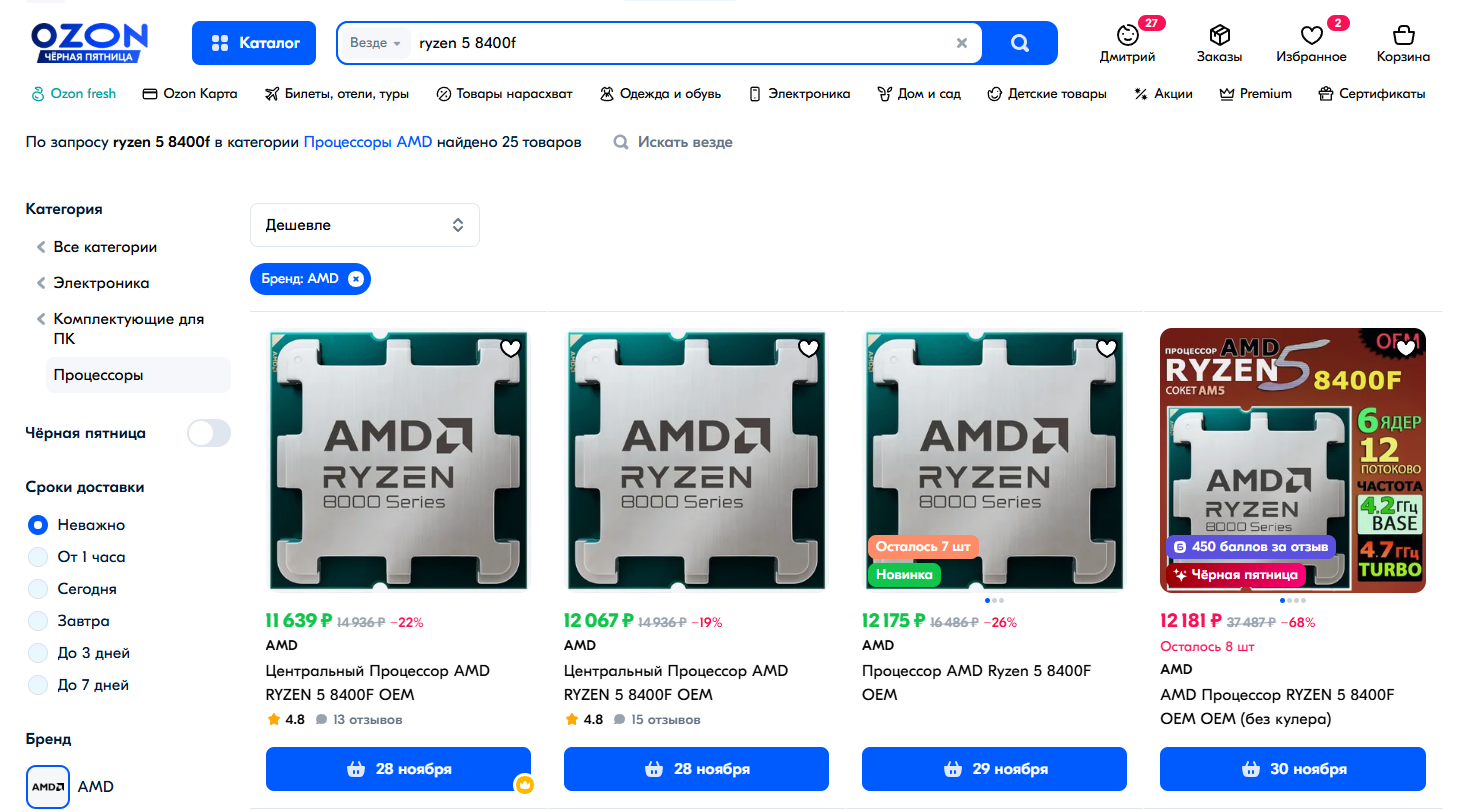Toggle the Чёрная пятница switch
The height and width of the screenshot is (812, 1465).
(209, 433)
